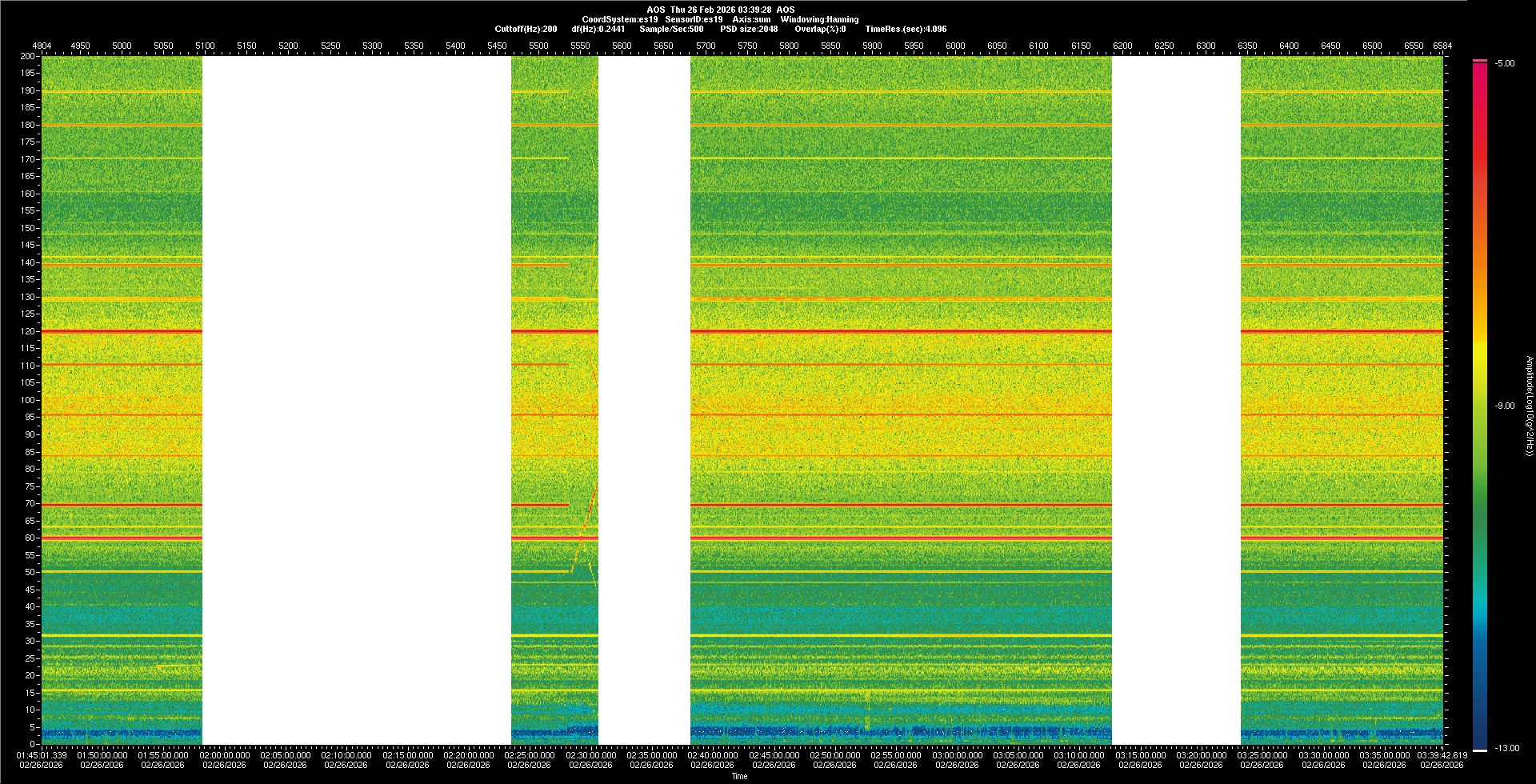Select the Cuttoff(Hz):200 parameter text

point(526,29)
